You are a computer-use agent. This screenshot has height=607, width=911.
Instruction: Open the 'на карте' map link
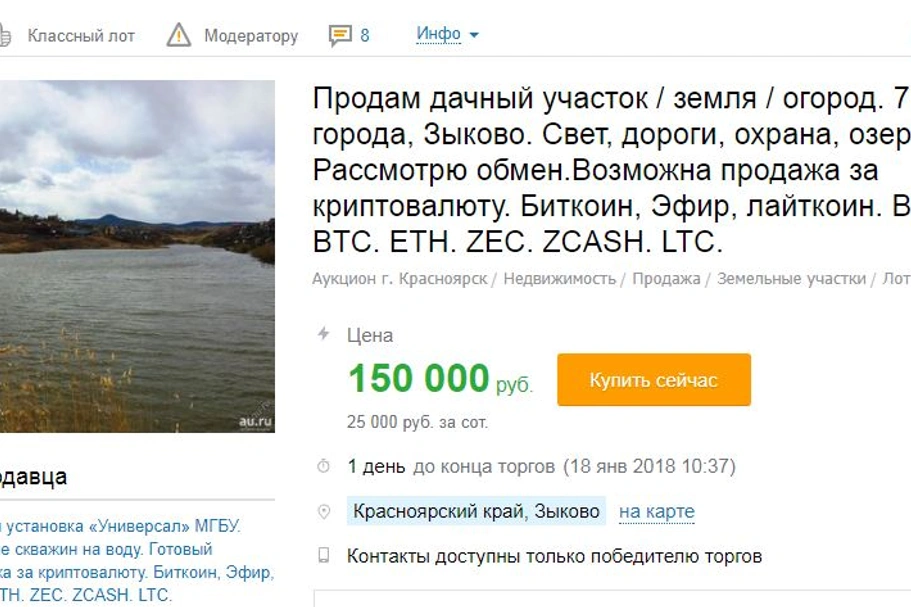coord(657,512)
